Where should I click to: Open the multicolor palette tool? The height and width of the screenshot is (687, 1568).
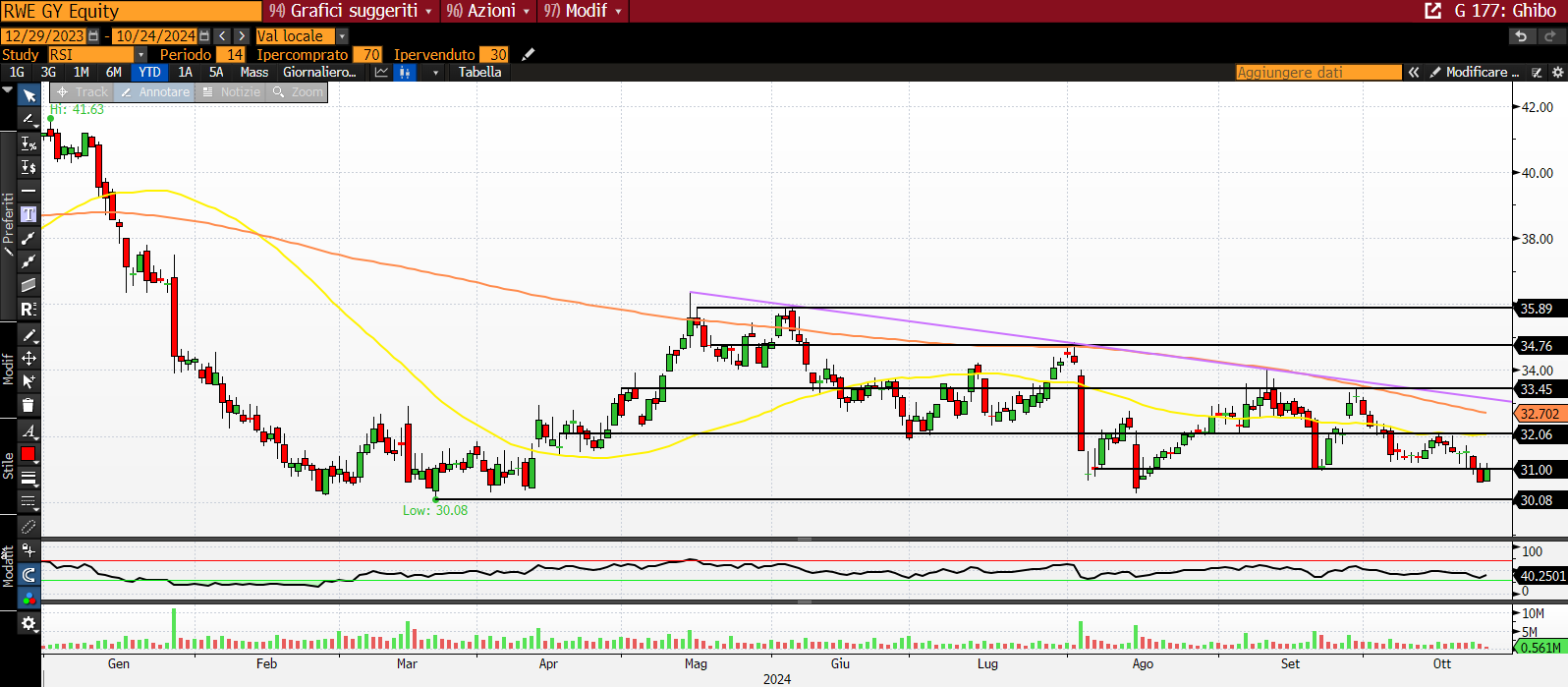[x=28, y=598]
